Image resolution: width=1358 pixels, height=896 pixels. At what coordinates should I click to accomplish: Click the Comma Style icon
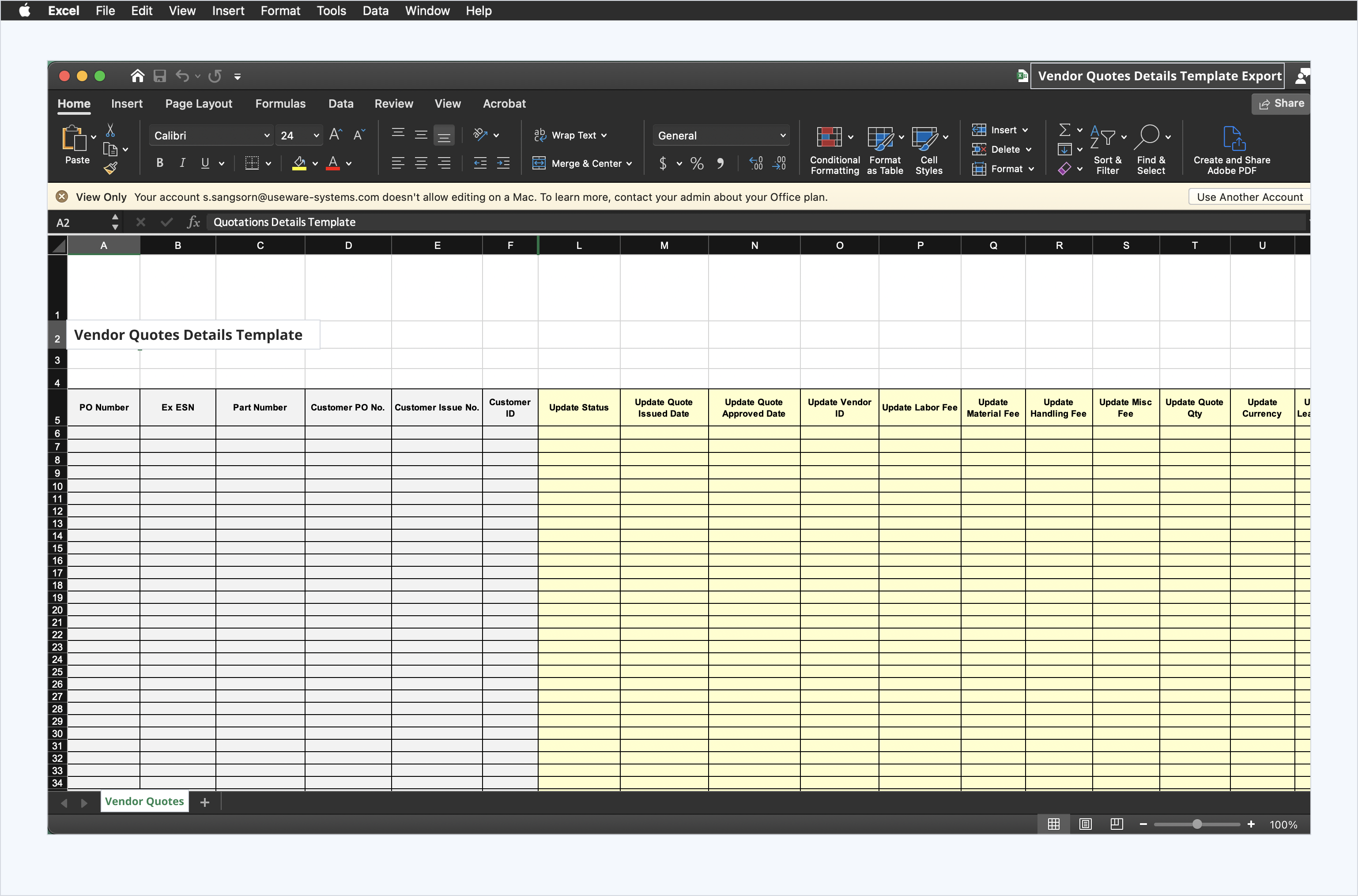point(721,163)
